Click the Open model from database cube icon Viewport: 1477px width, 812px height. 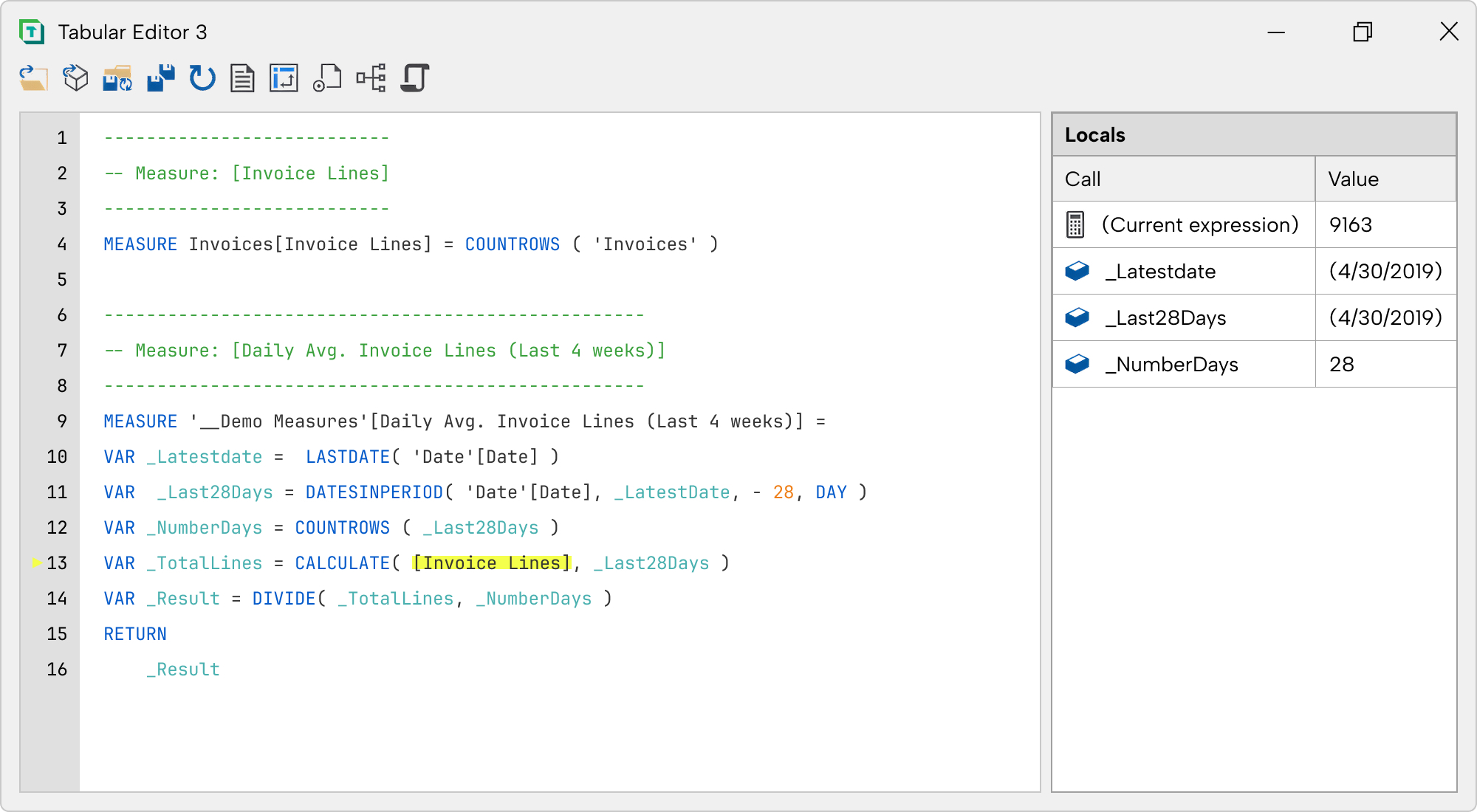coord(75,78)
